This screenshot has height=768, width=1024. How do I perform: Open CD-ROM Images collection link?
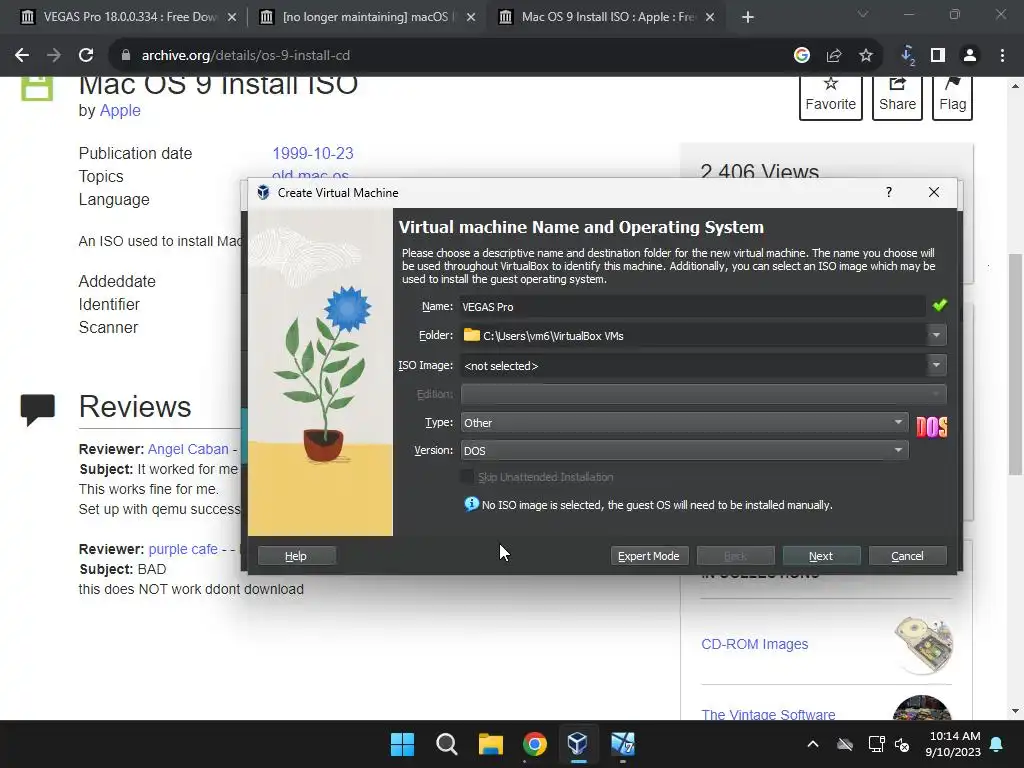coord(754,644)
